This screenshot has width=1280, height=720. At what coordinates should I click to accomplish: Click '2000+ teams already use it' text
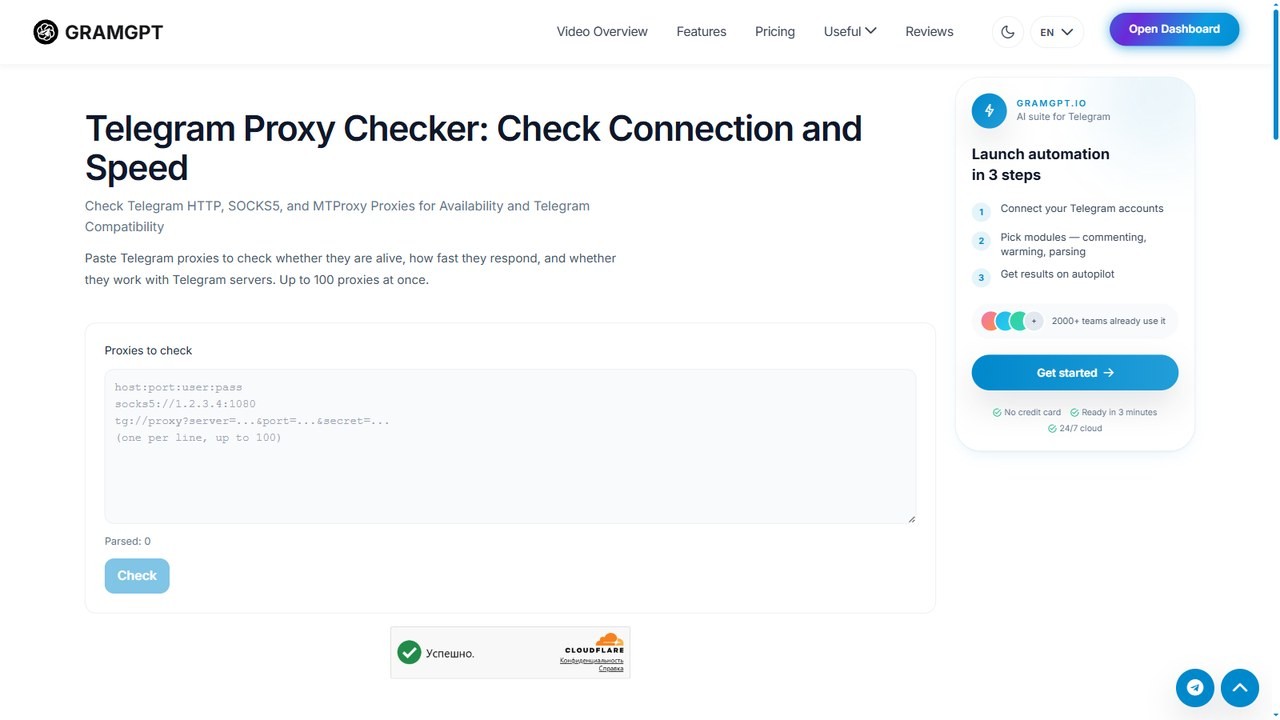(1108, 321)
